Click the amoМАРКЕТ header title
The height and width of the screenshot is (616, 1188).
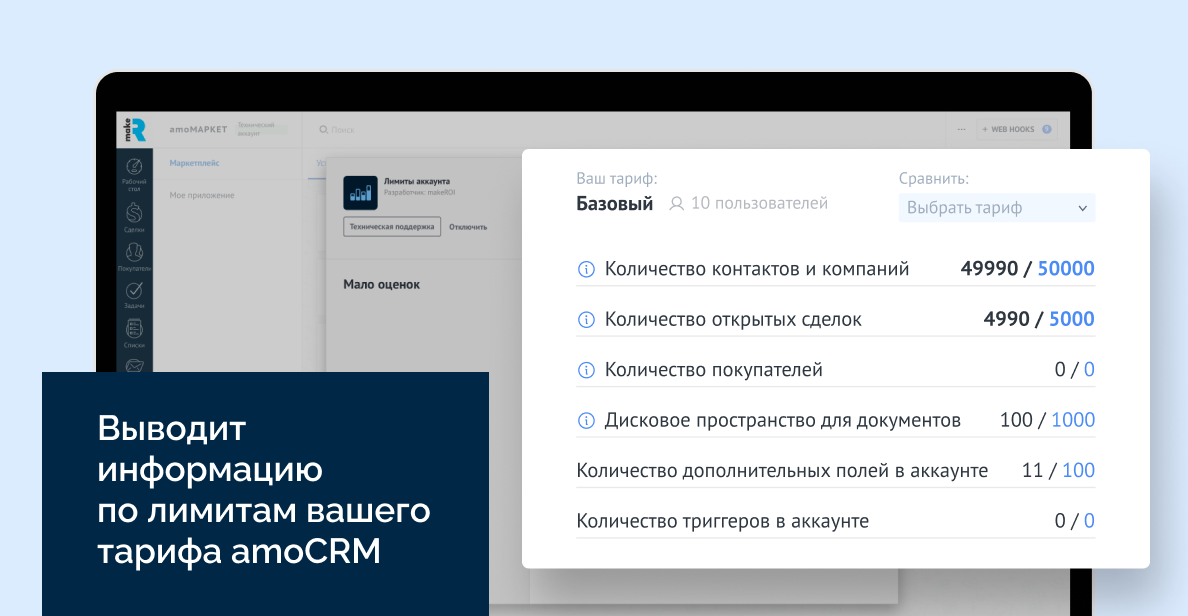198,130
